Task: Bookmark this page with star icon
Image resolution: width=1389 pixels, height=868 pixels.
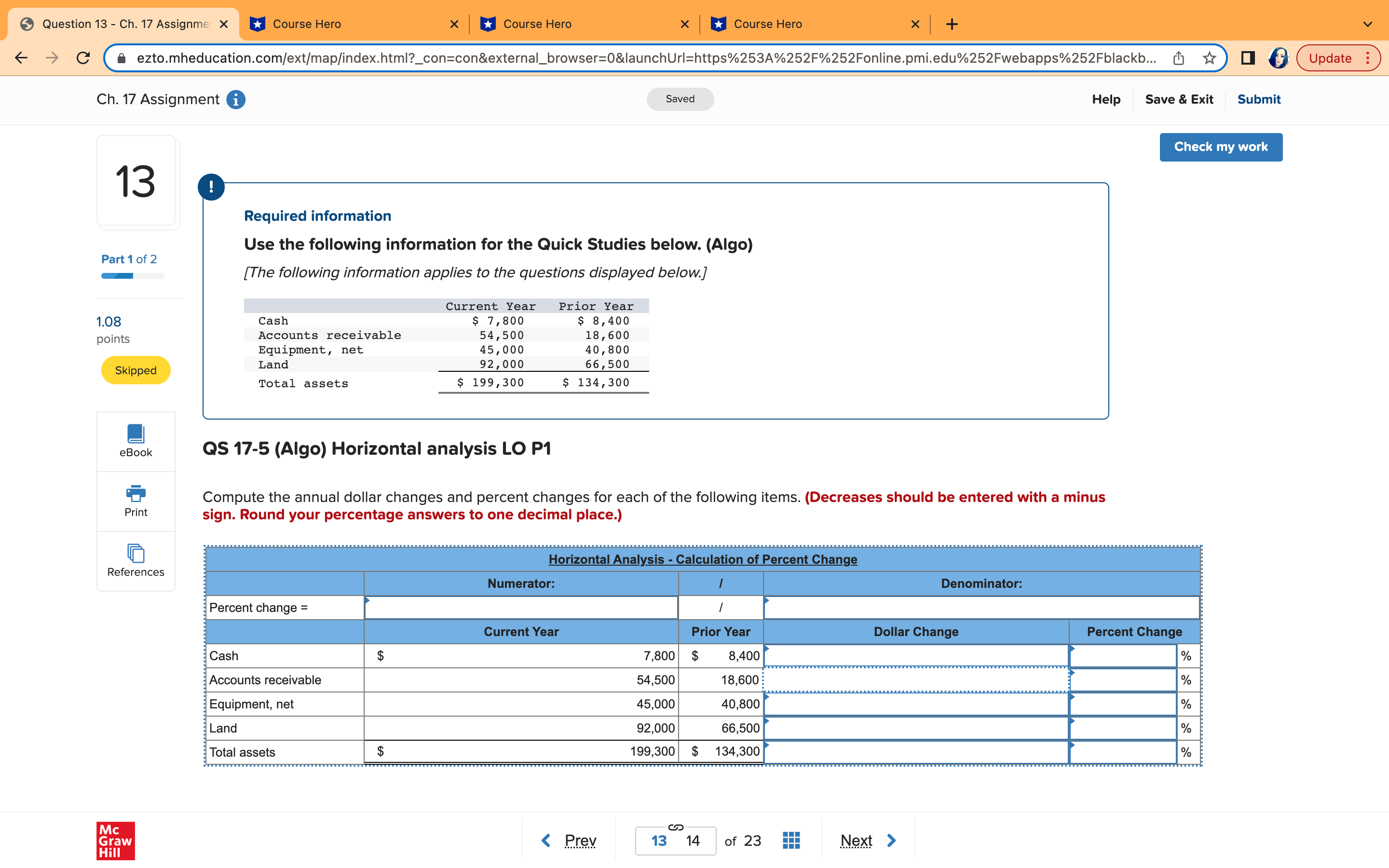Action: pyautogui.click(x=1210, y=58)
